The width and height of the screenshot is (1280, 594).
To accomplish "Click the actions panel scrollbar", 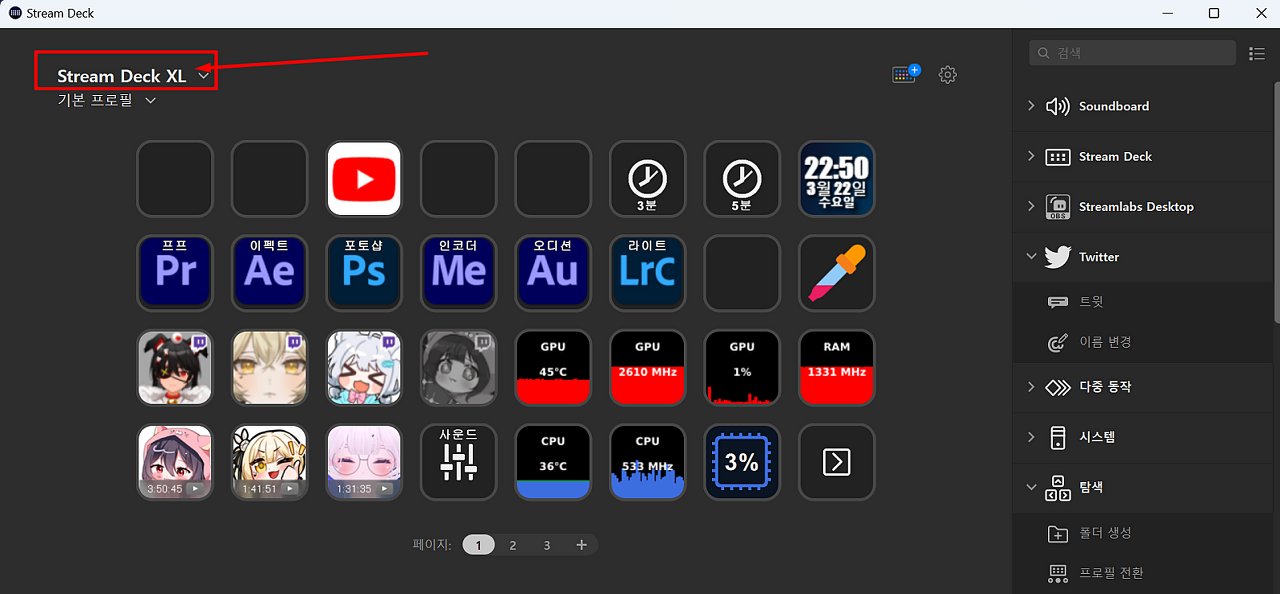I will click(1276, 200).
